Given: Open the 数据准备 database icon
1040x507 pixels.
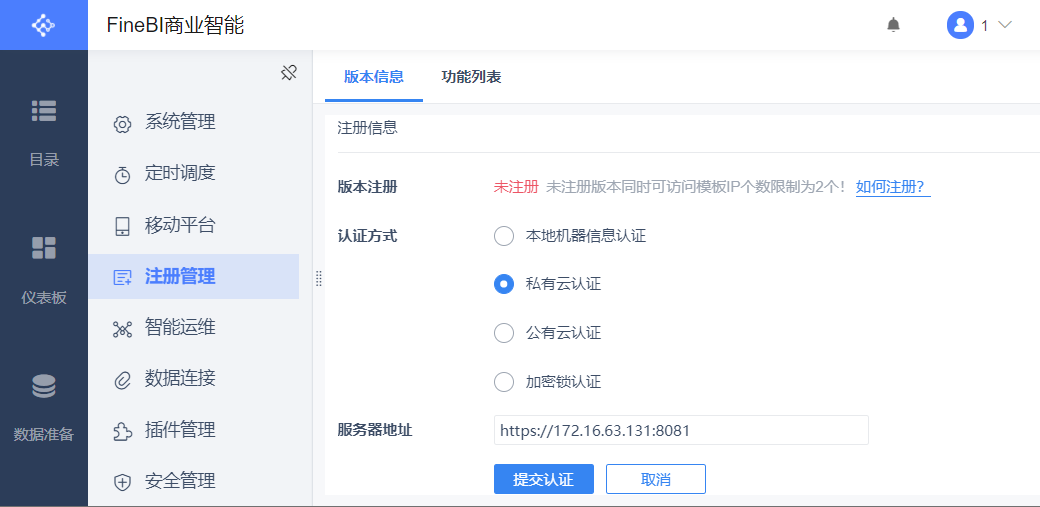Looking at the screenshot, I should pos(44,386).
